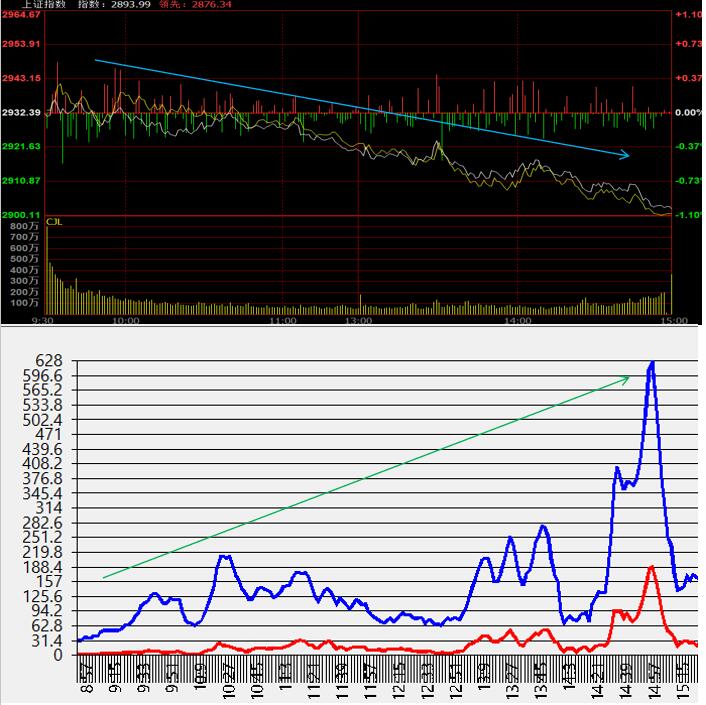
Task: Click the +0.73 percent axis label
Action: pos(688,44)
